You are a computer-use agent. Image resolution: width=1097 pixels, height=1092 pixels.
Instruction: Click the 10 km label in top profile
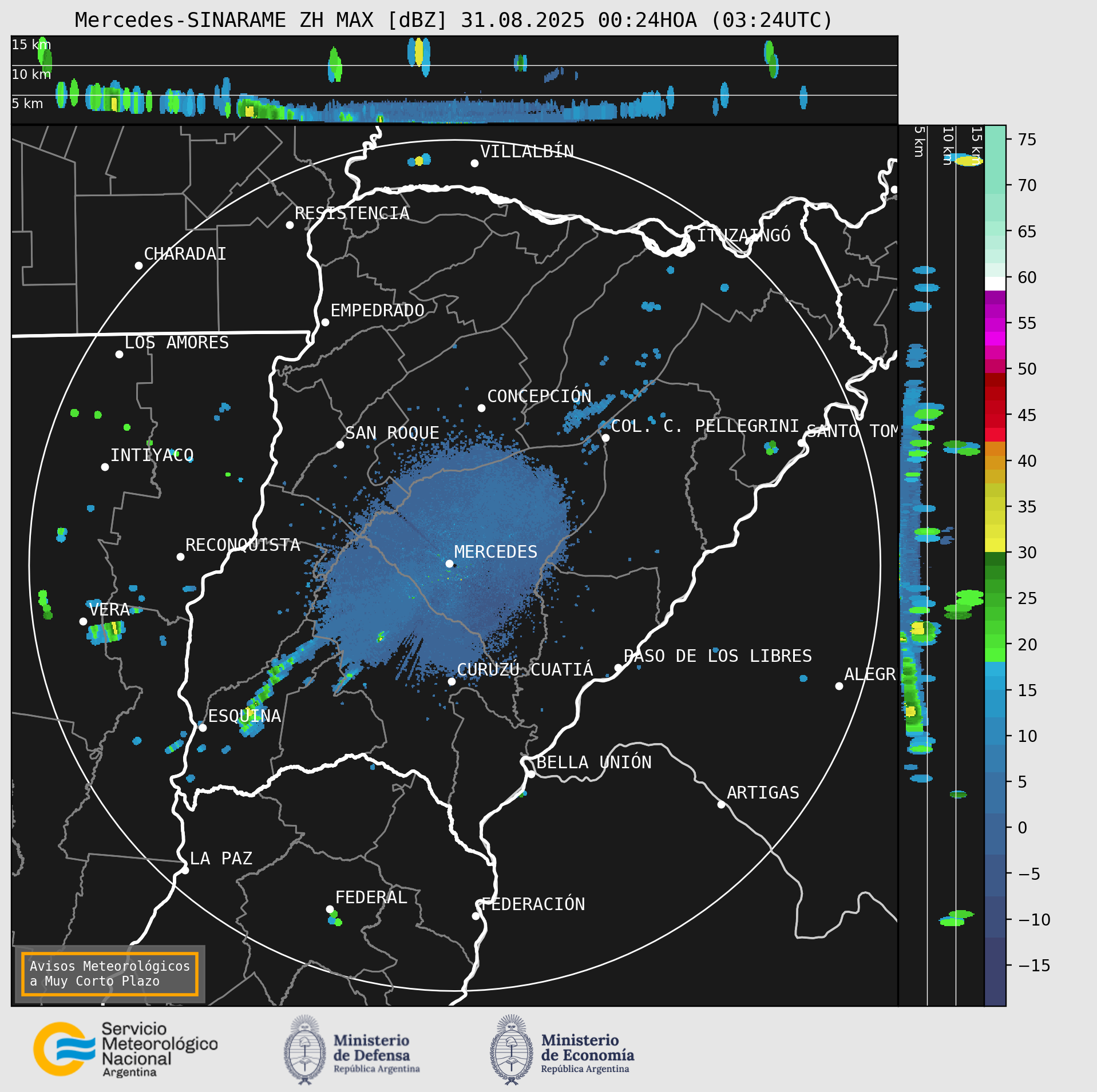[x=31, y=74]
